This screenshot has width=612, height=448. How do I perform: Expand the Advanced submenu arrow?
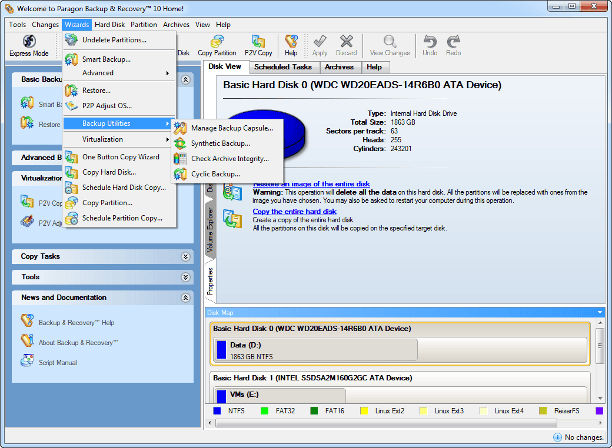point(167,73)
